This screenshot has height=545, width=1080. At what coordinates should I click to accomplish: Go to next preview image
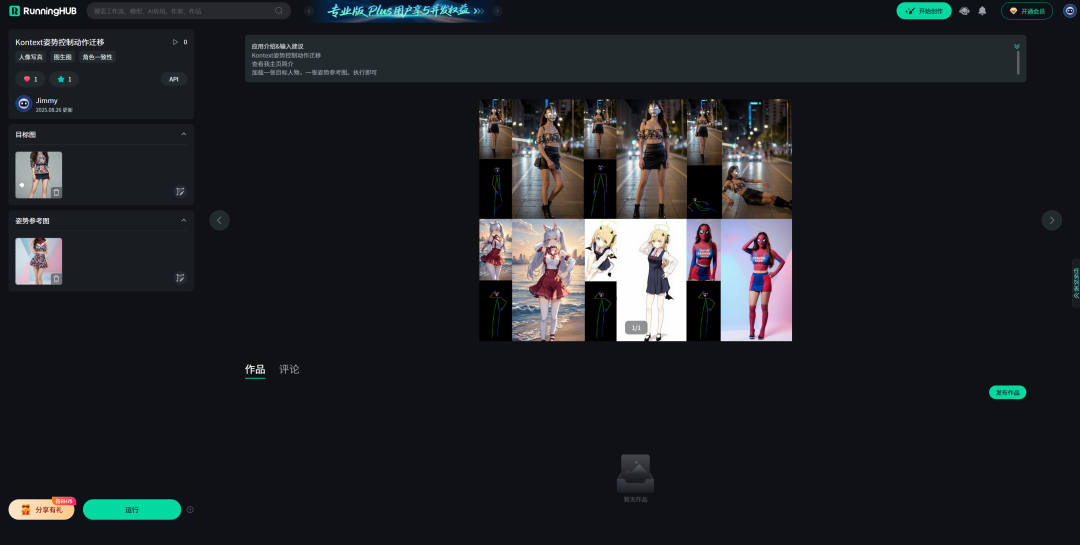pyautogui.click(x=1051, y=220)
